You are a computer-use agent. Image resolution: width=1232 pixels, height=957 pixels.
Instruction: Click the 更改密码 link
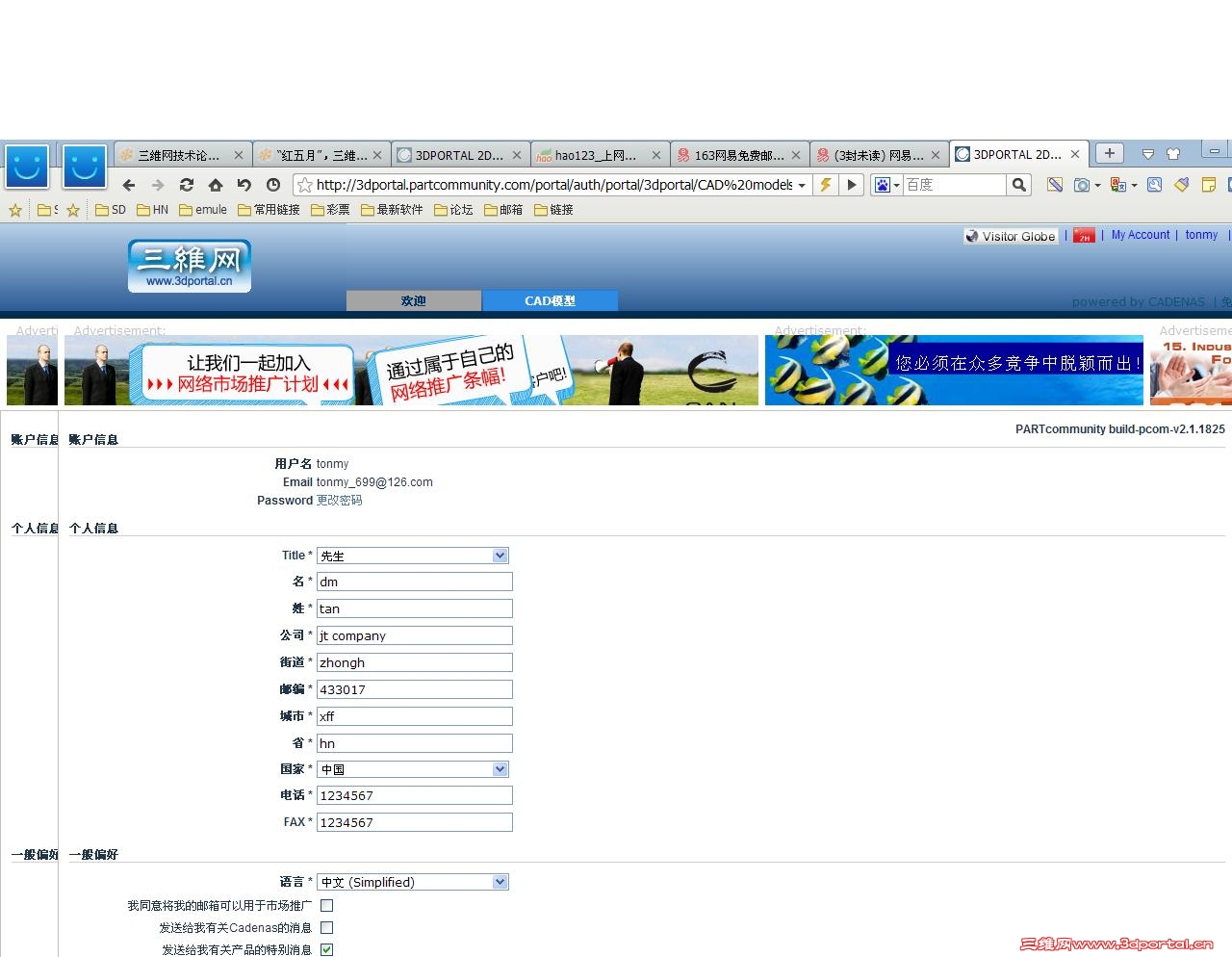[x=339, y=501]
